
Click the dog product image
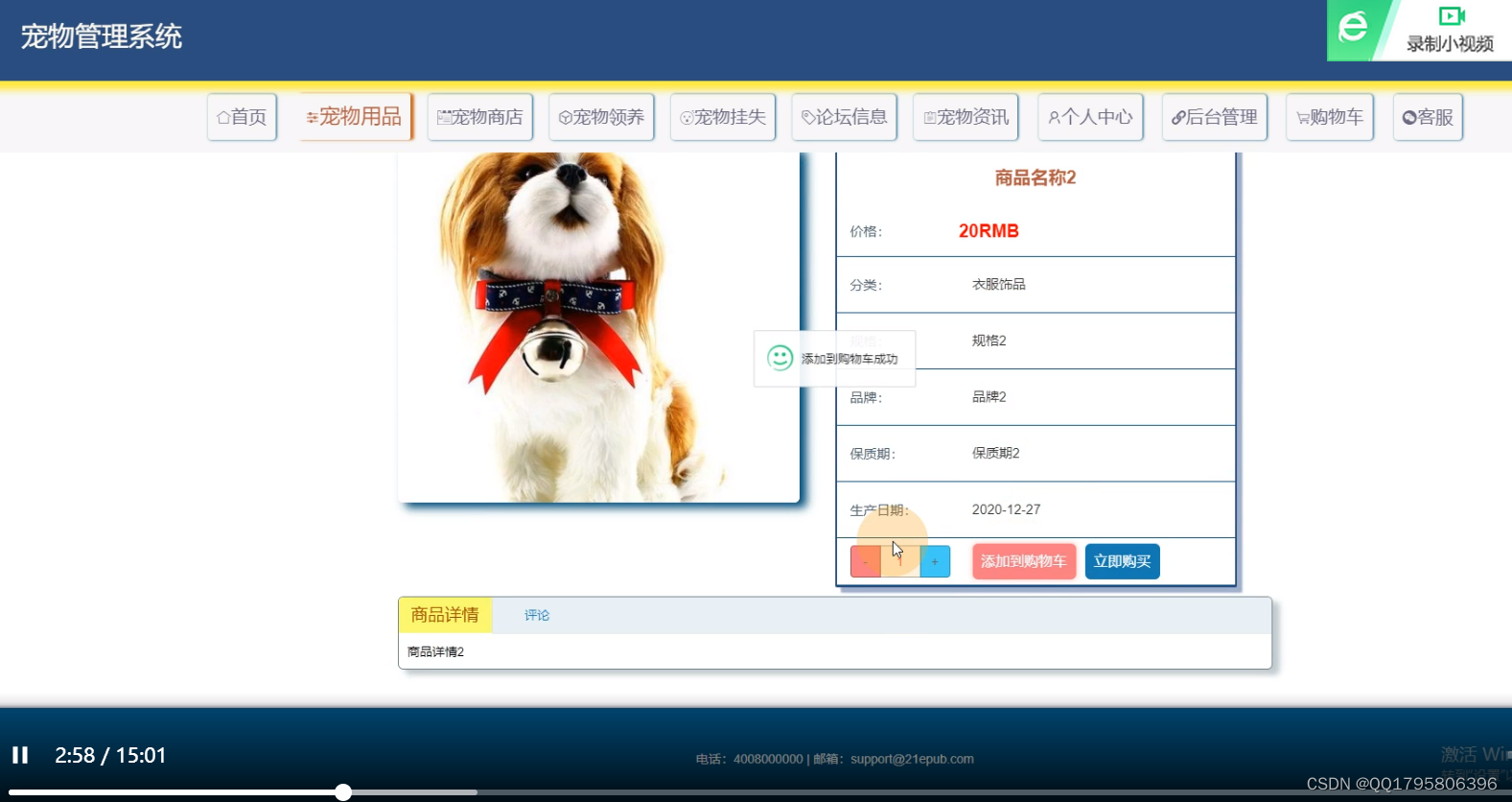click(x=599, y=327)
